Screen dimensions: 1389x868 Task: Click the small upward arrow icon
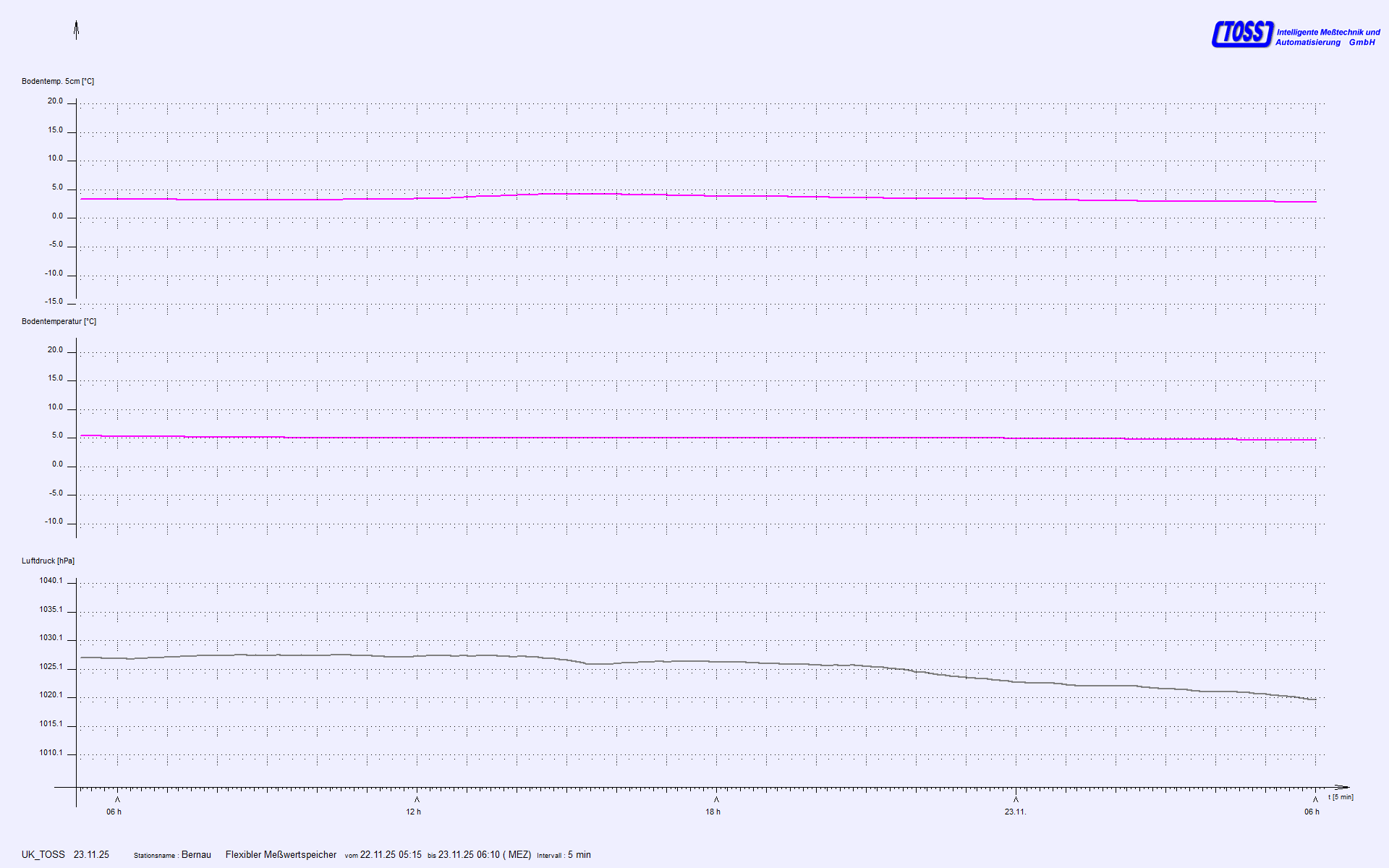[x=76, y=30]
